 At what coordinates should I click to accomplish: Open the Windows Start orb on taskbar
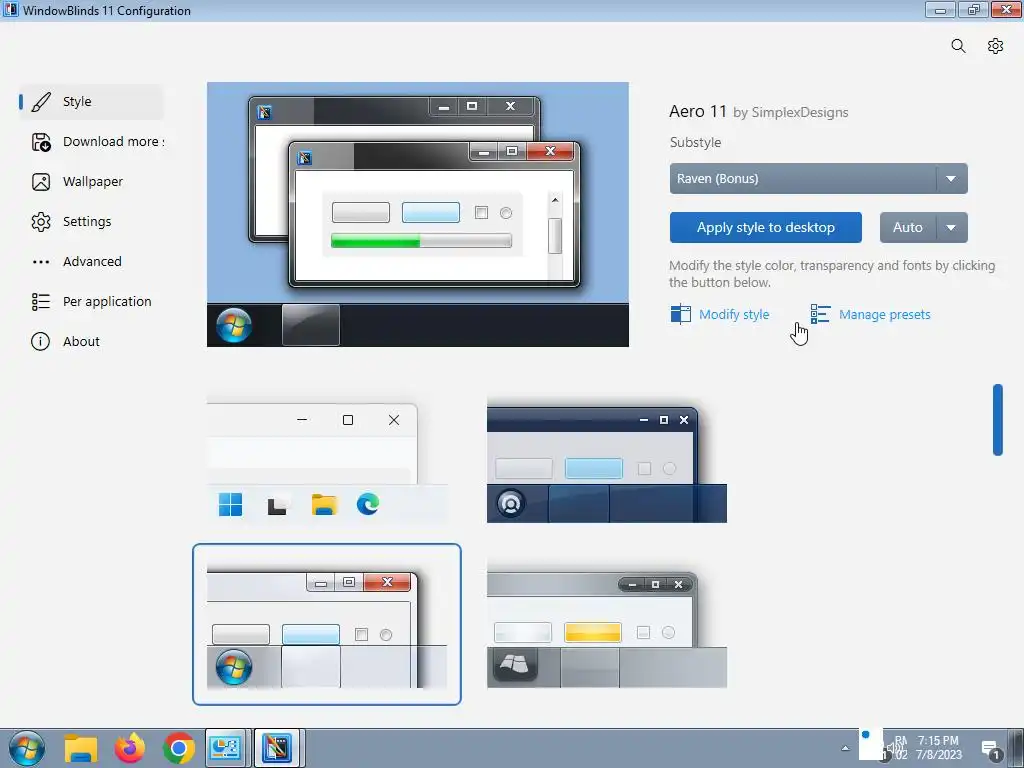pos(27,748)
